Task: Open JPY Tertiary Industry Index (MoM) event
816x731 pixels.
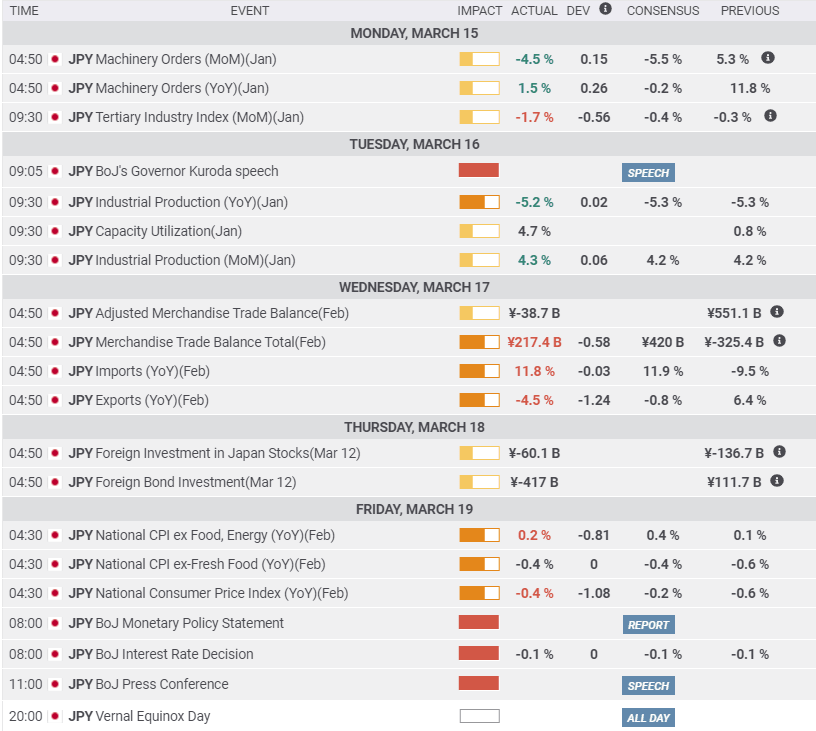Action: point(186,118)
